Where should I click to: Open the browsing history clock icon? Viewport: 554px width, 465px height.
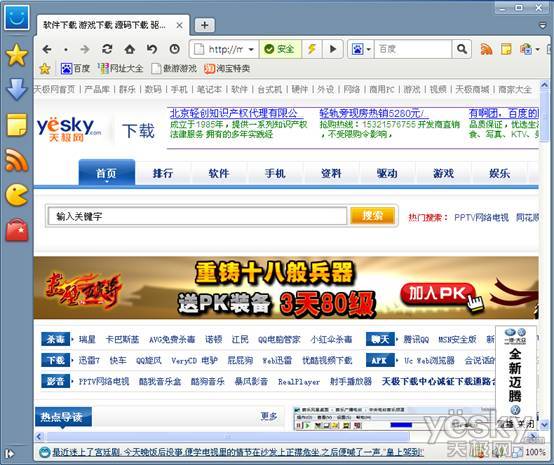point(175,49)
